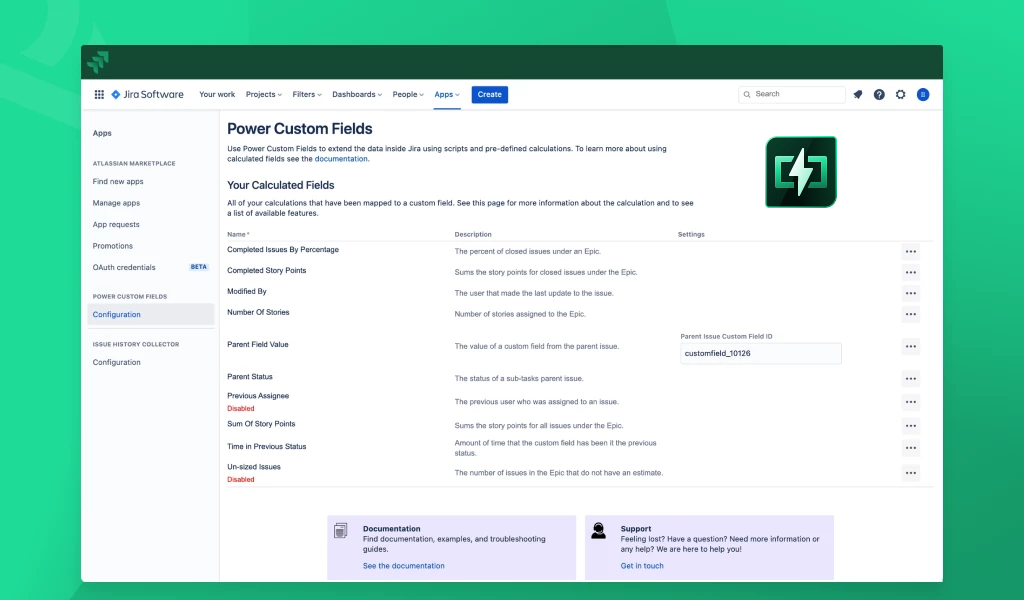Sort by the Name column header
This screenshot has height=600, width=1024.
click(x=238, y=234)
